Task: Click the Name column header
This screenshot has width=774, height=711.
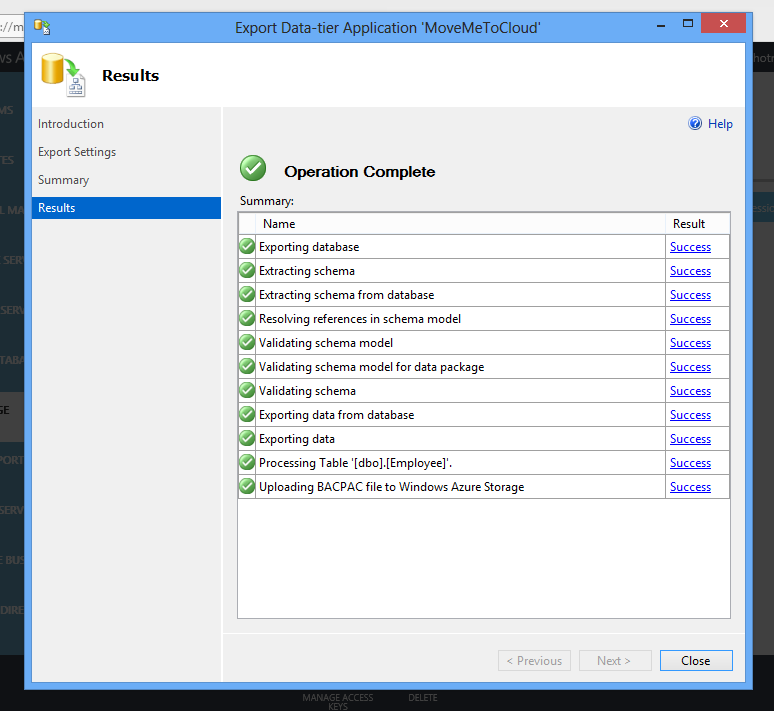Action: 279,224
